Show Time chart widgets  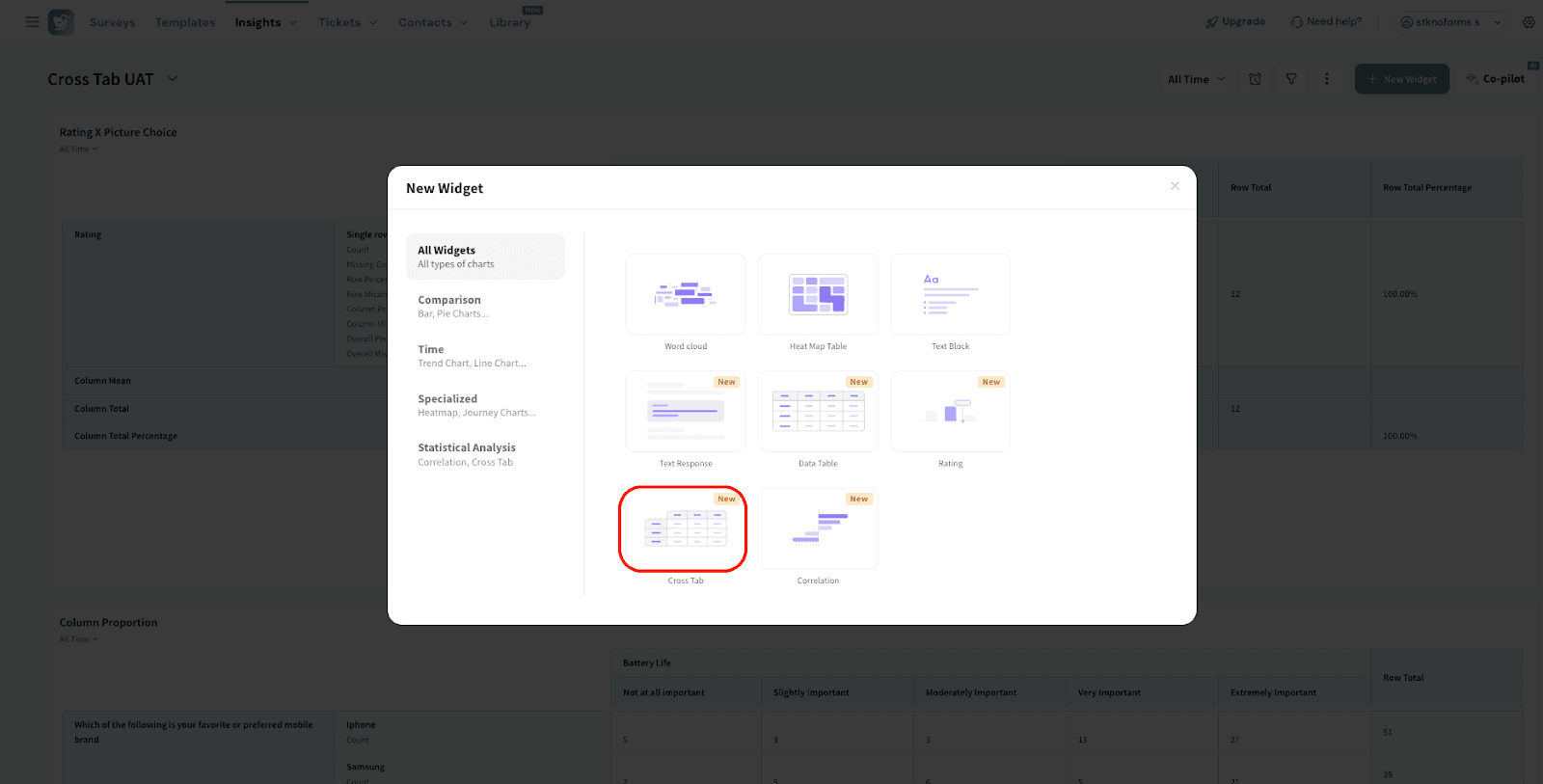pyautogui.click(x=485, y=356)
